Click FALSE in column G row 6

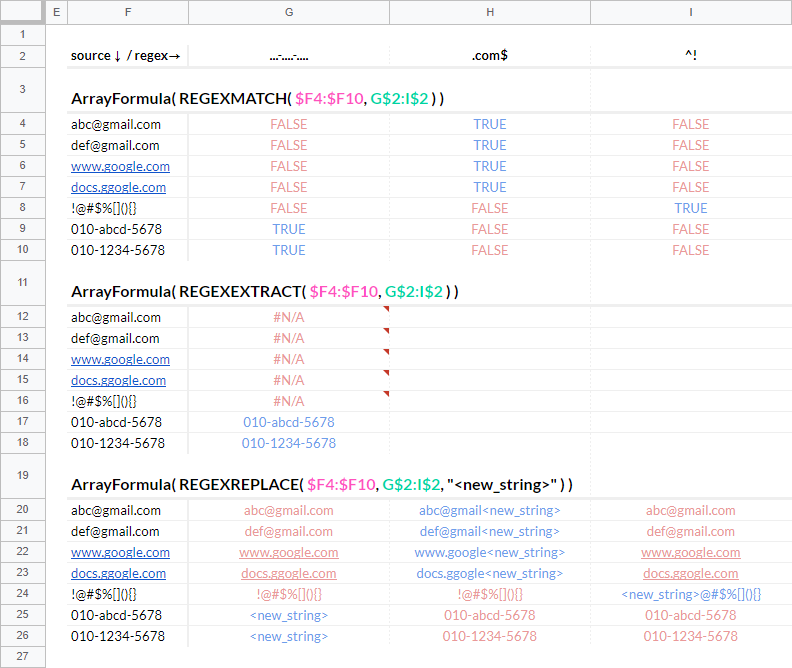(289, 167)
